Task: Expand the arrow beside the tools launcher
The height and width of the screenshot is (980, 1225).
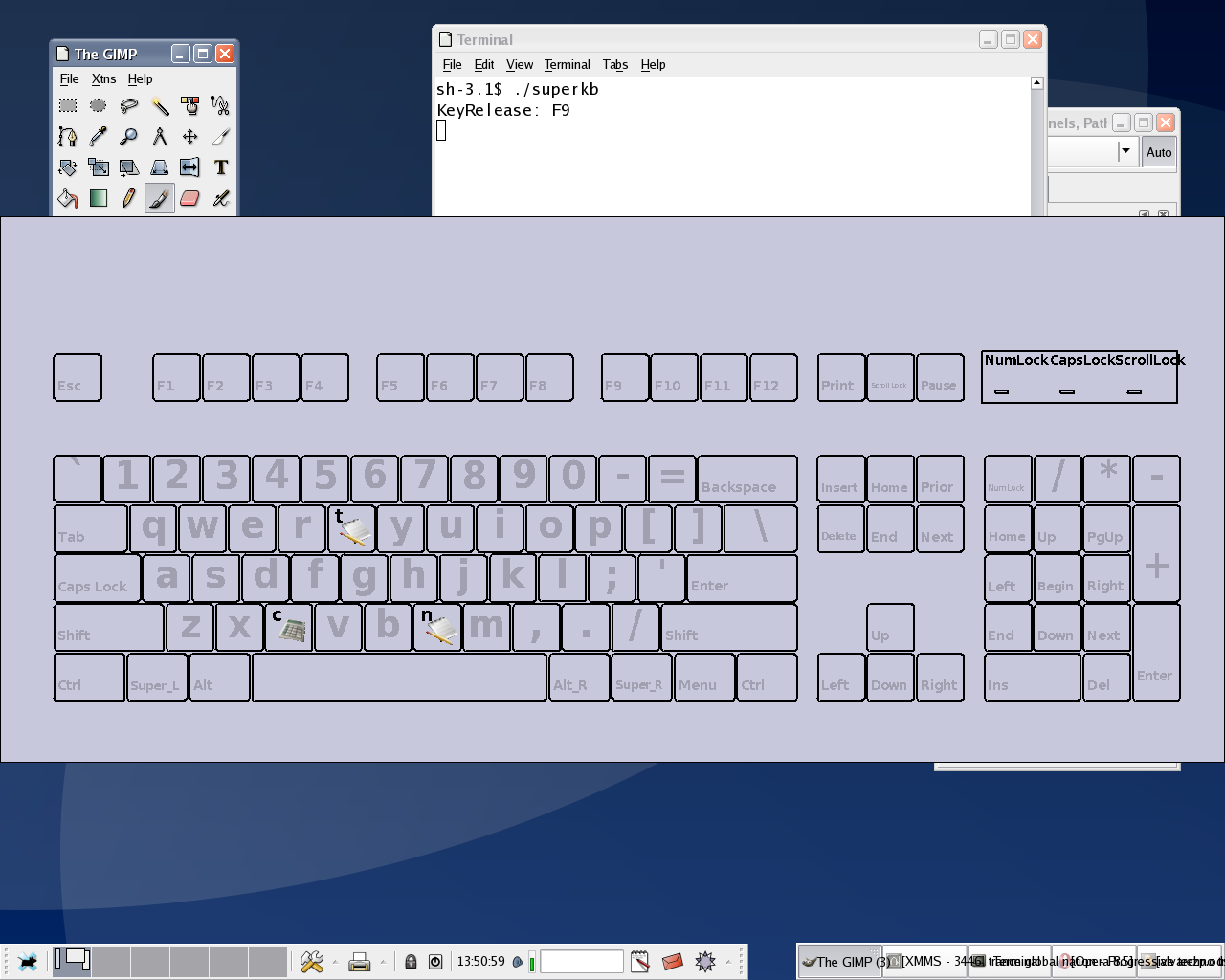Action: click(335, 962)
